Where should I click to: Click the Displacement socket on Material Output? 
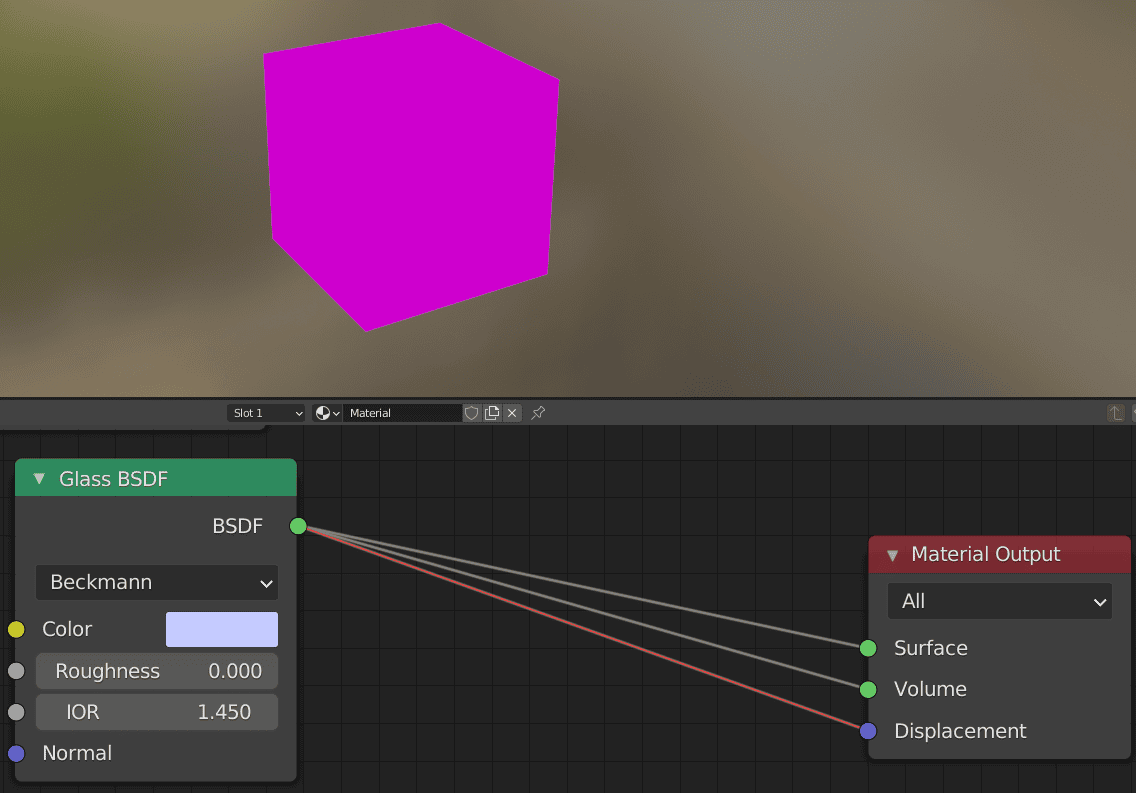(866, 731)
